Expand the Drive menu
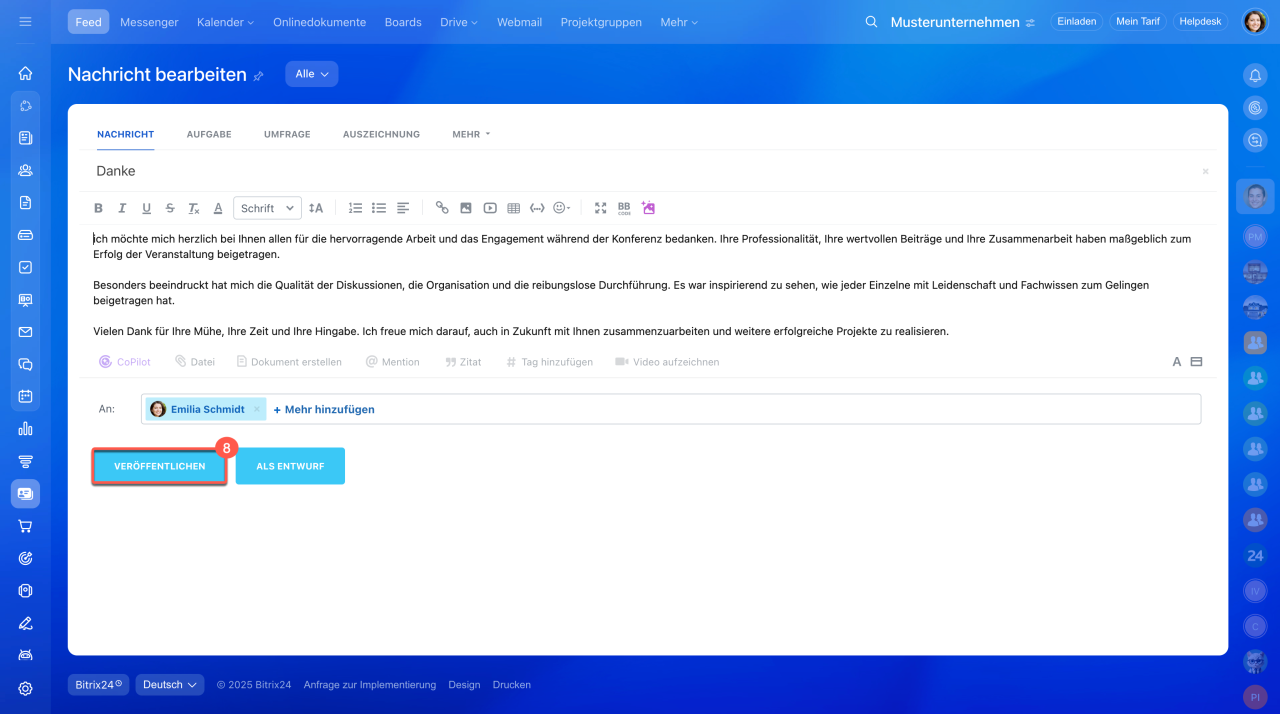Viewport: 1280px width, 714px height. pos(459,22)
